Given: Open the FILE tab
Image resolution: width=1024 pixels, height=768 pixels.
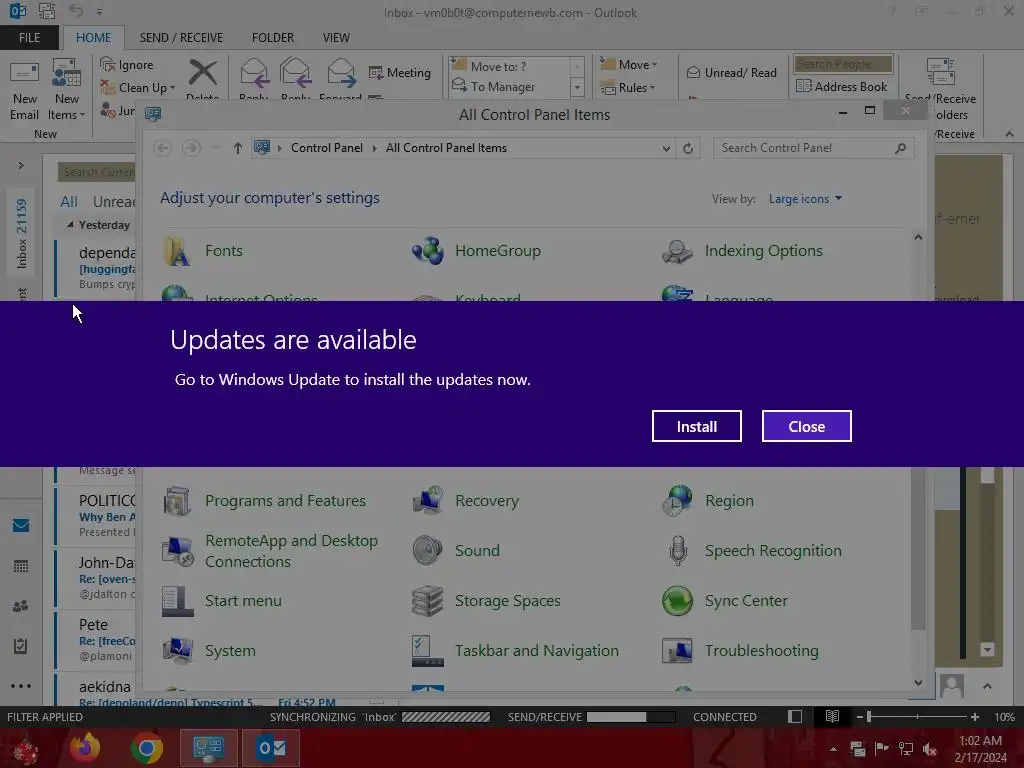Looking at the screenshot, I should (29, 38).
